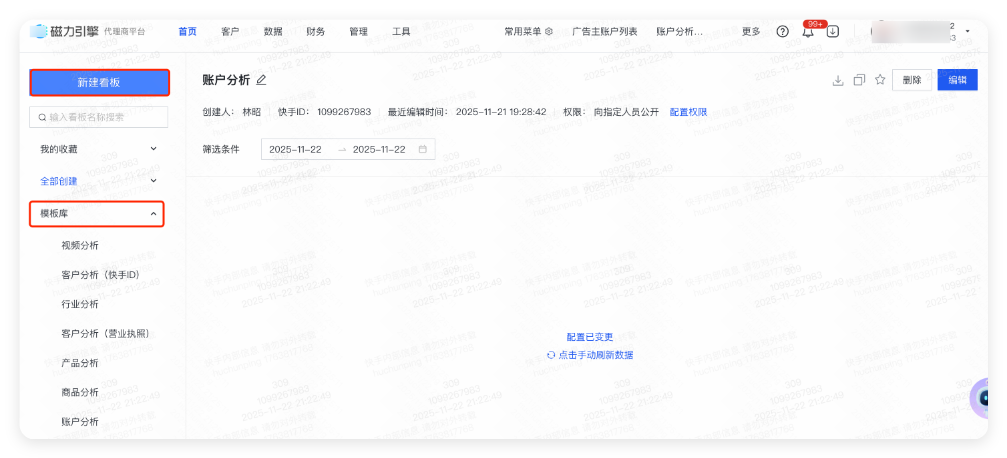This screenshot has width=1007, height=458.
Task: Click the start date 2025-11-22 field
Action: (295, 149)
